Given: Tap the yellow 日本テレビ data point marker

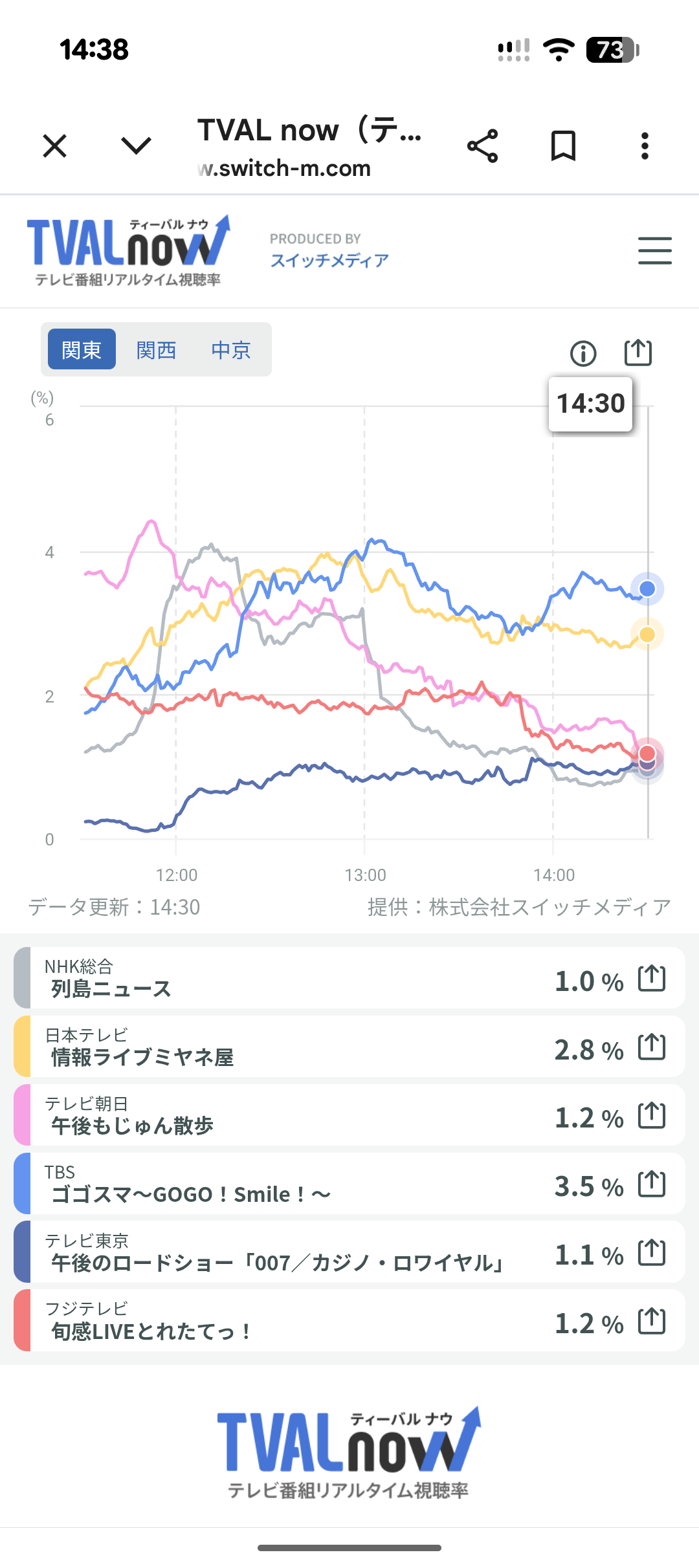Looking at the screenshot, I should point(647,635).
